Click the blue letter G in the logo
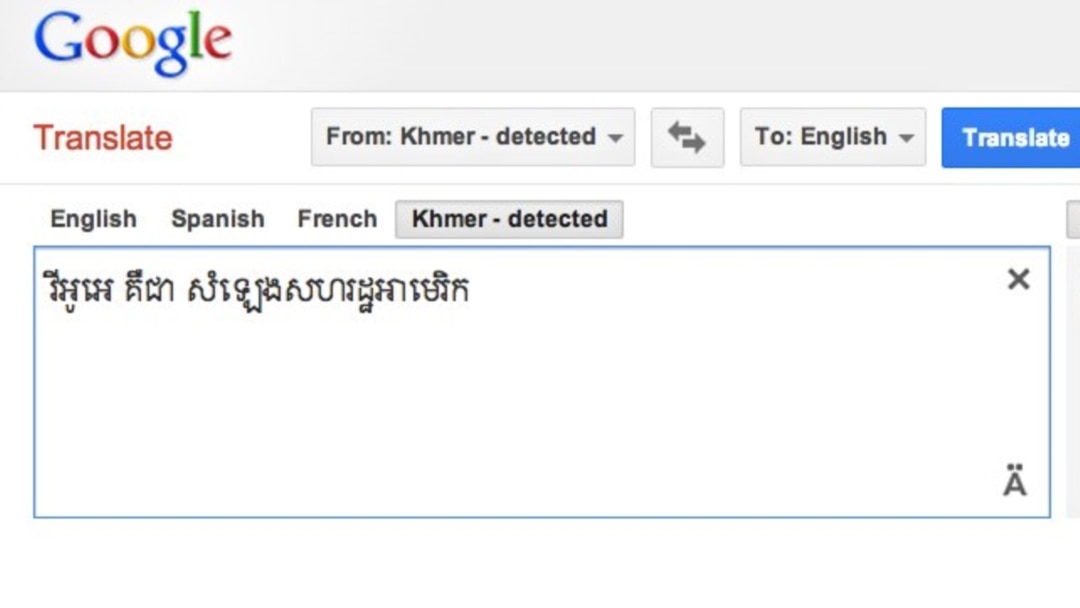 tap(58, 40)
